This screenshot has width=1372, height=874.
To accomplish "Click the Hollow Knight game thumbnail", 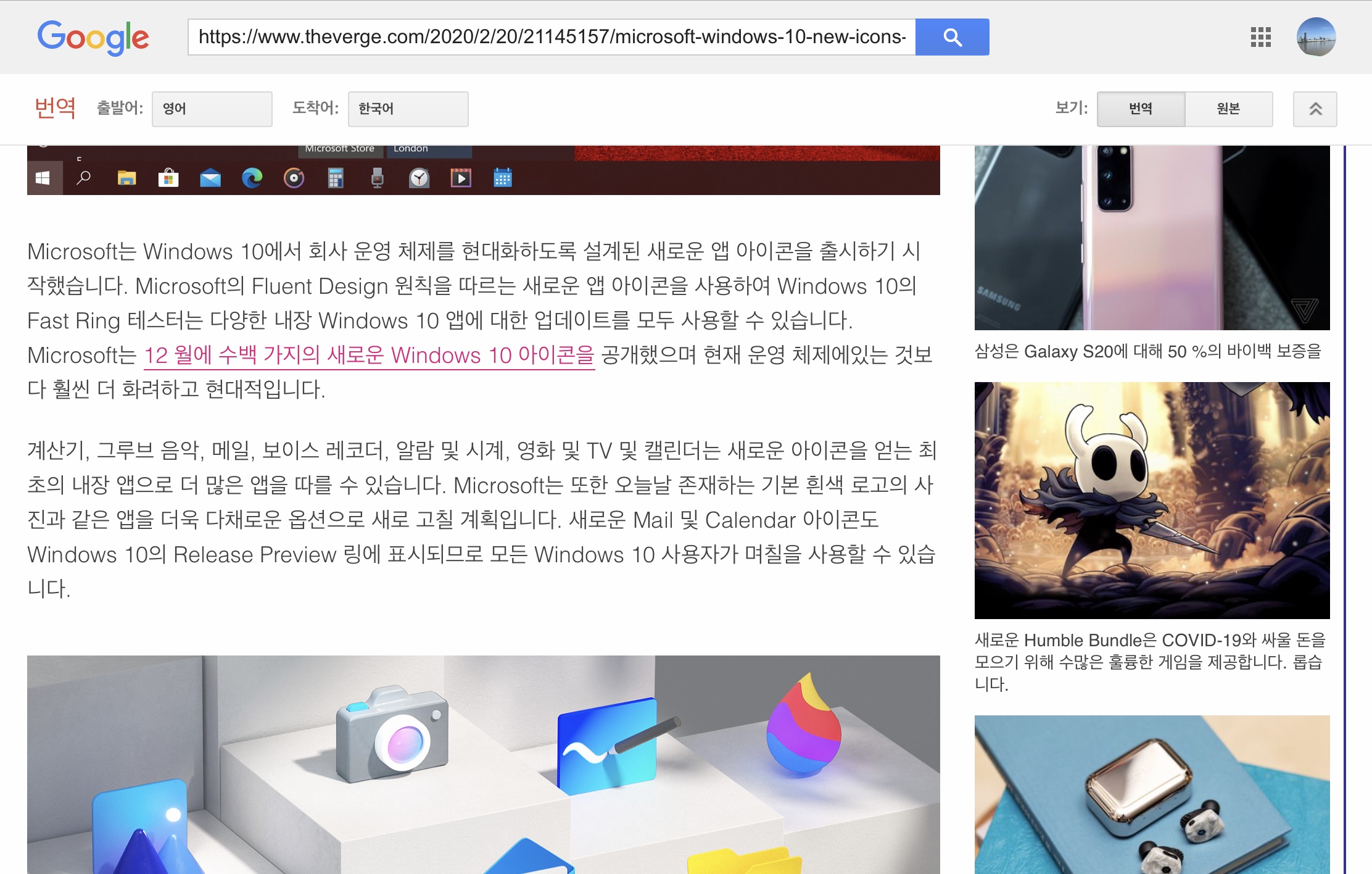I will click(1152, 501).
